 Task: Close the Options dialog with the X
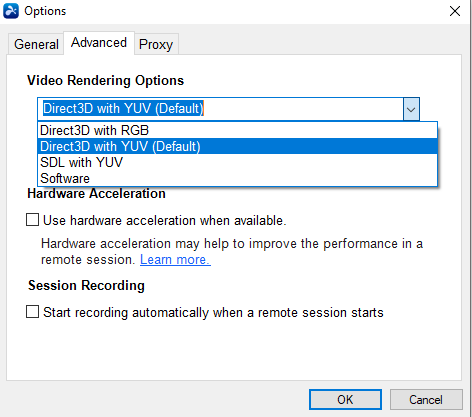tap(455, 11)
